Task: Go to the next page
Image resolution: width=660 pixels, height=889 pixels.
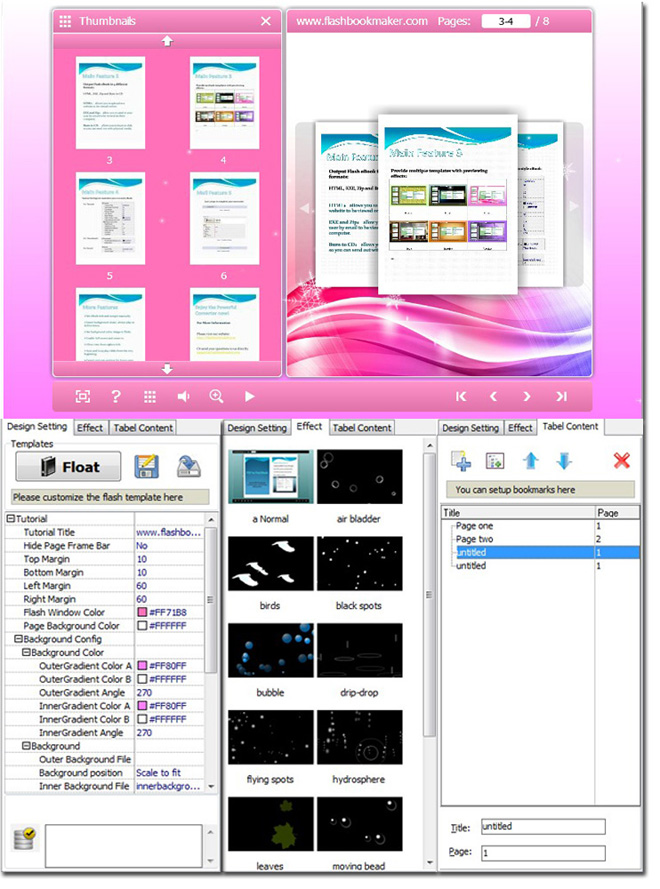Action: click(527, 396)
